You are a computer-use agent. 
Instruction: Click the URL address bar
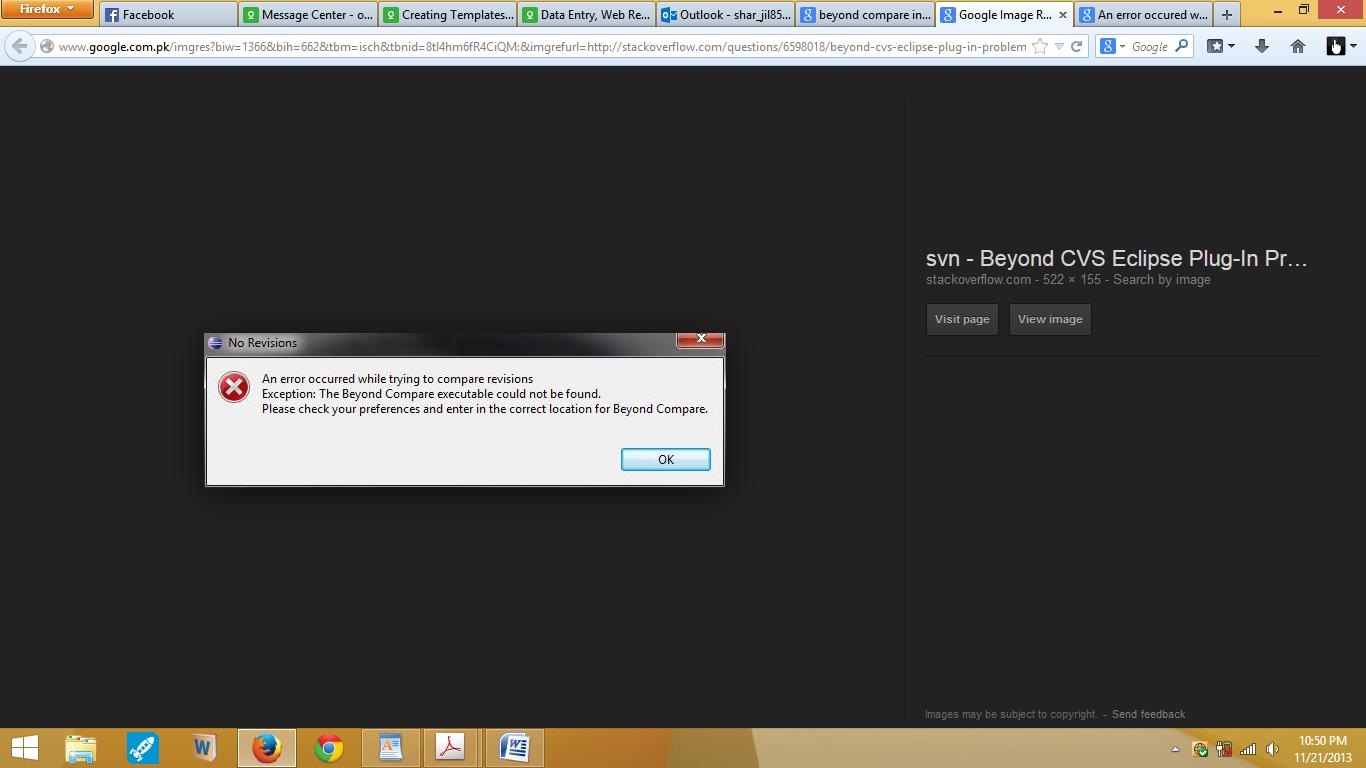coord(541,46)
